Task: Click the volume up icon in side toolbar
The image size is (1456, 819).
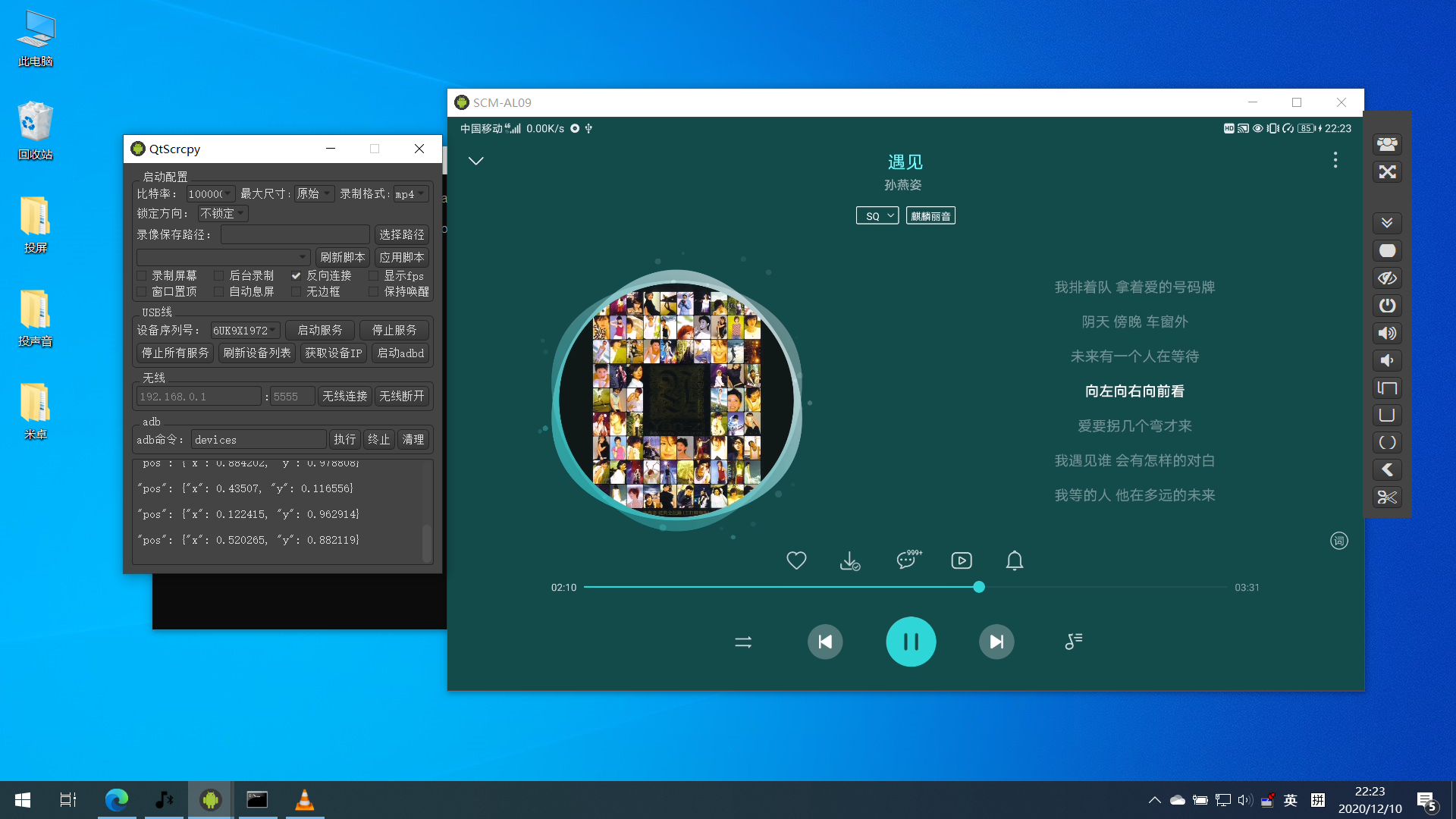Action: coord(1387,333)
